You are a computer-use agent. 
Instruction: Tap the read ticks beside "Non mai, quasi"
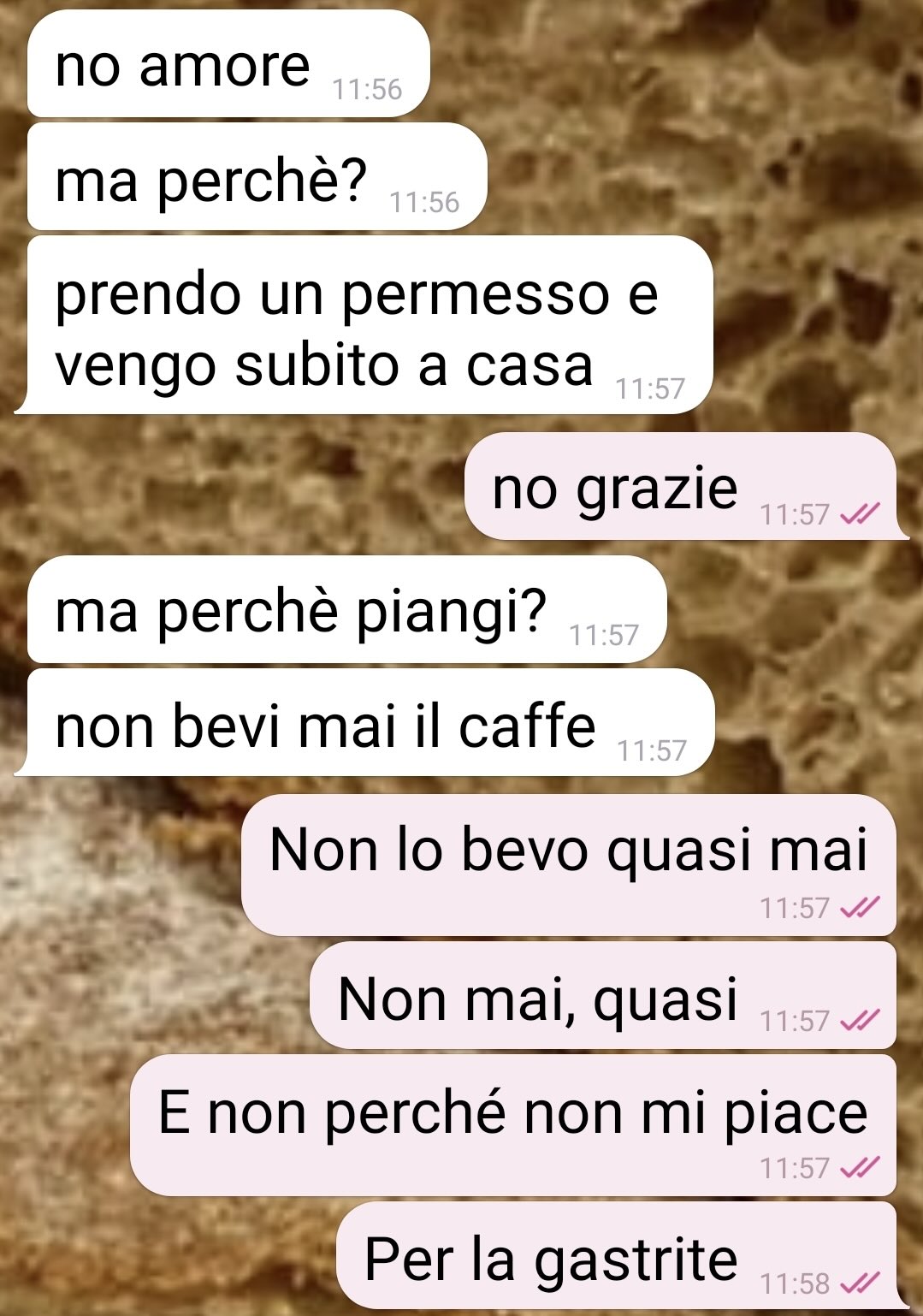coord(861,1020)
